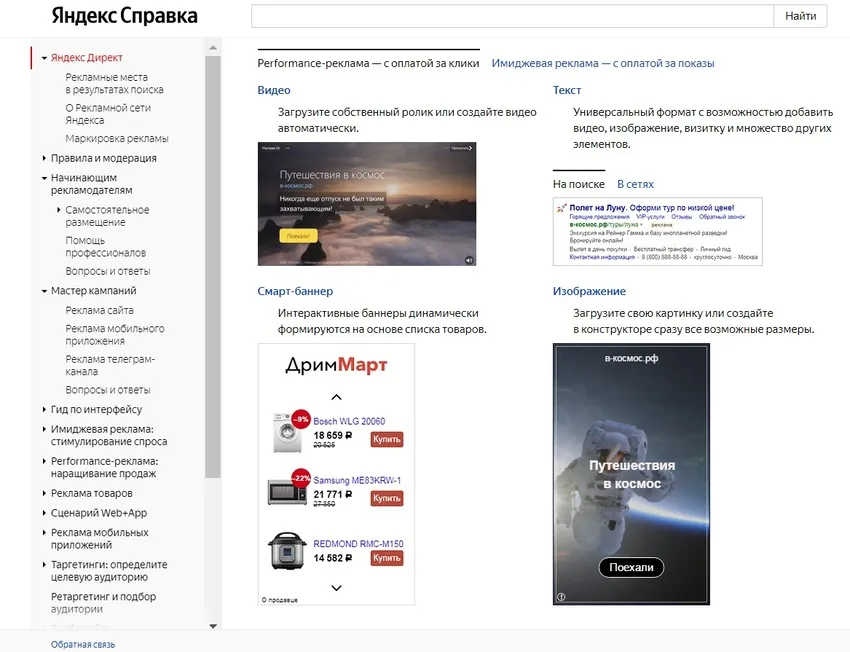Image resolution: width=850 pixels, height=652 pixels.
Task: Click the volume icon on the video banner
Action: pyautogui.click(x=469, y=260)
